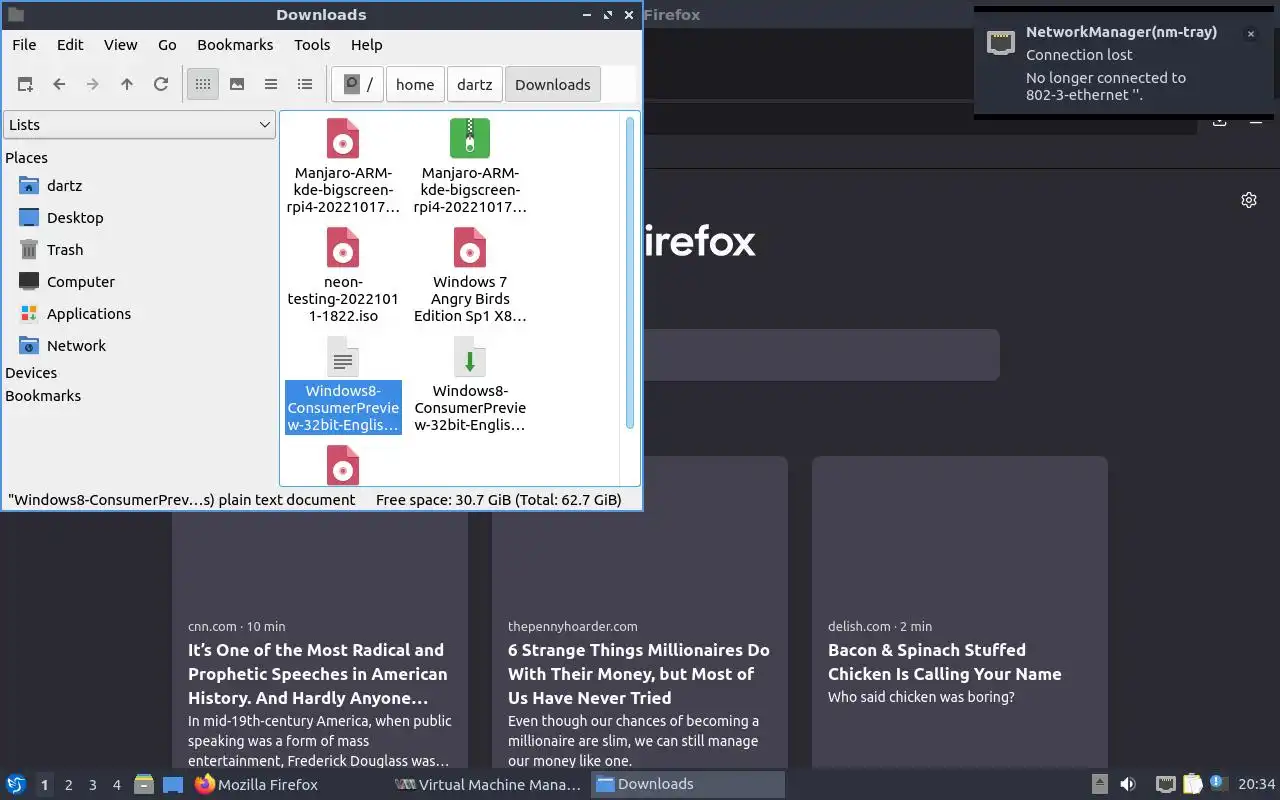Click the 'Devices' sidebar heading
The height and width of the screenshot is (800, 1280).
(x=31, y=373)
